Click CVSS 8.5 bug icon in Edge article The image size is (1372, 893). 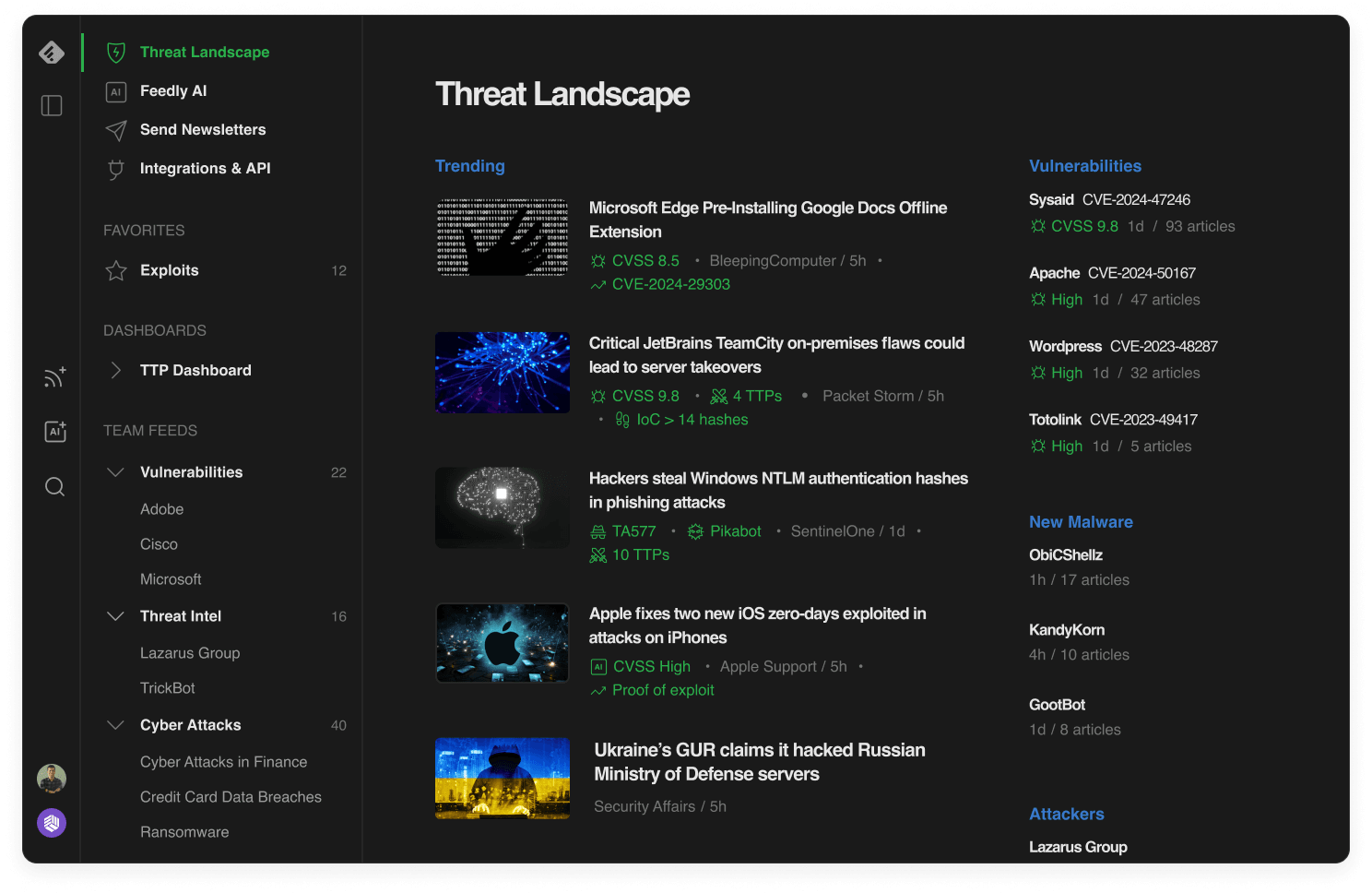598,261
